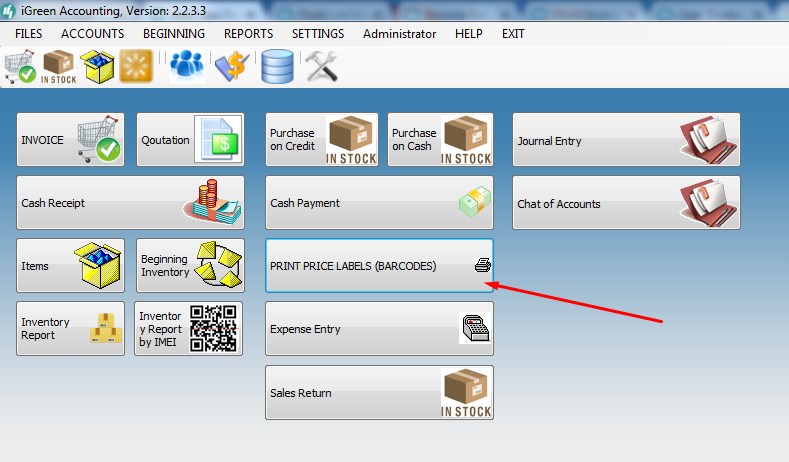
Task: Open Chat of Accounts
Action: (626, 202)
